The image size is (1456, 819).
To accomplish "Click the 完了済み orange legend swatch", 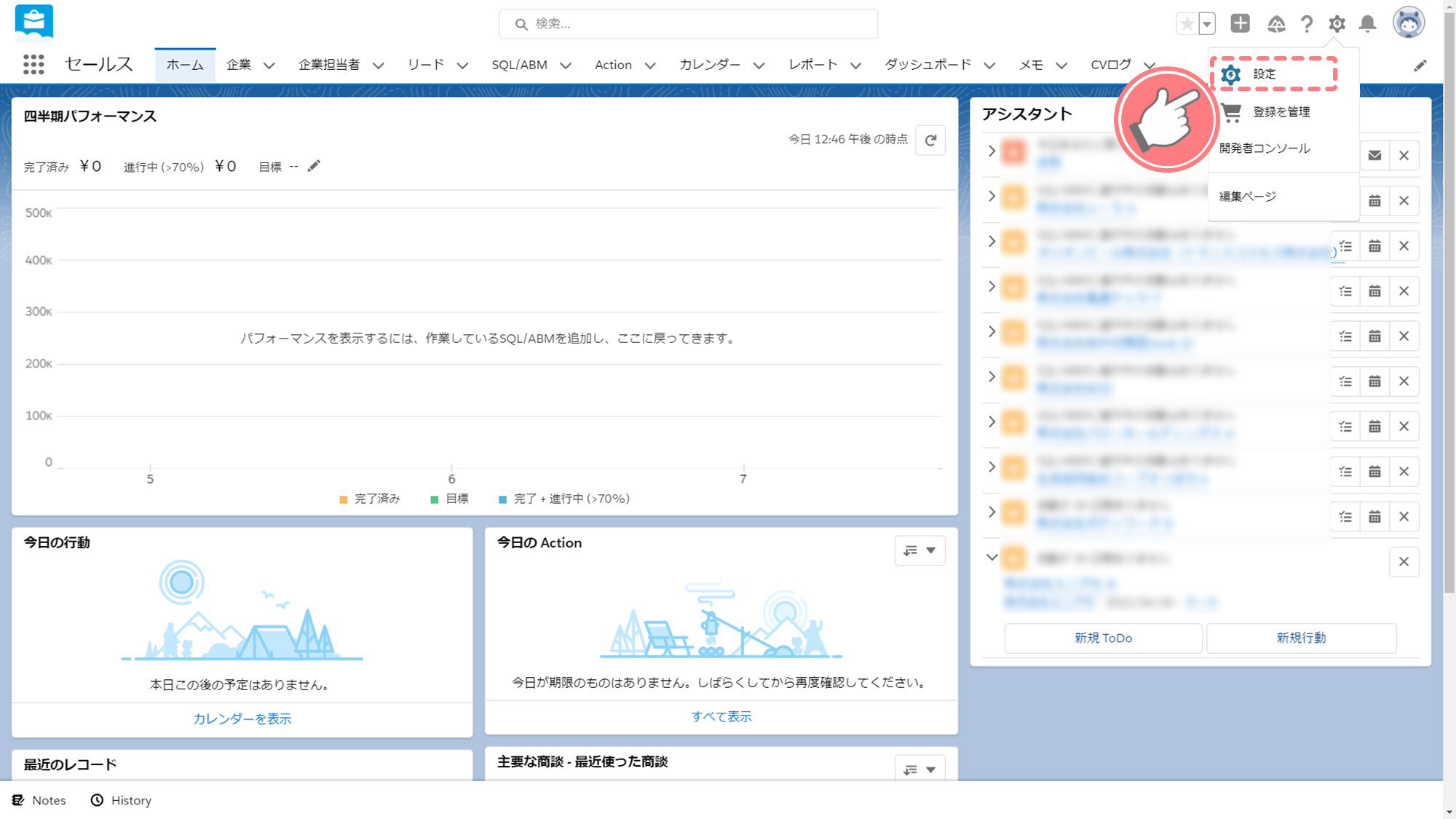I will (x=344, y=499).
